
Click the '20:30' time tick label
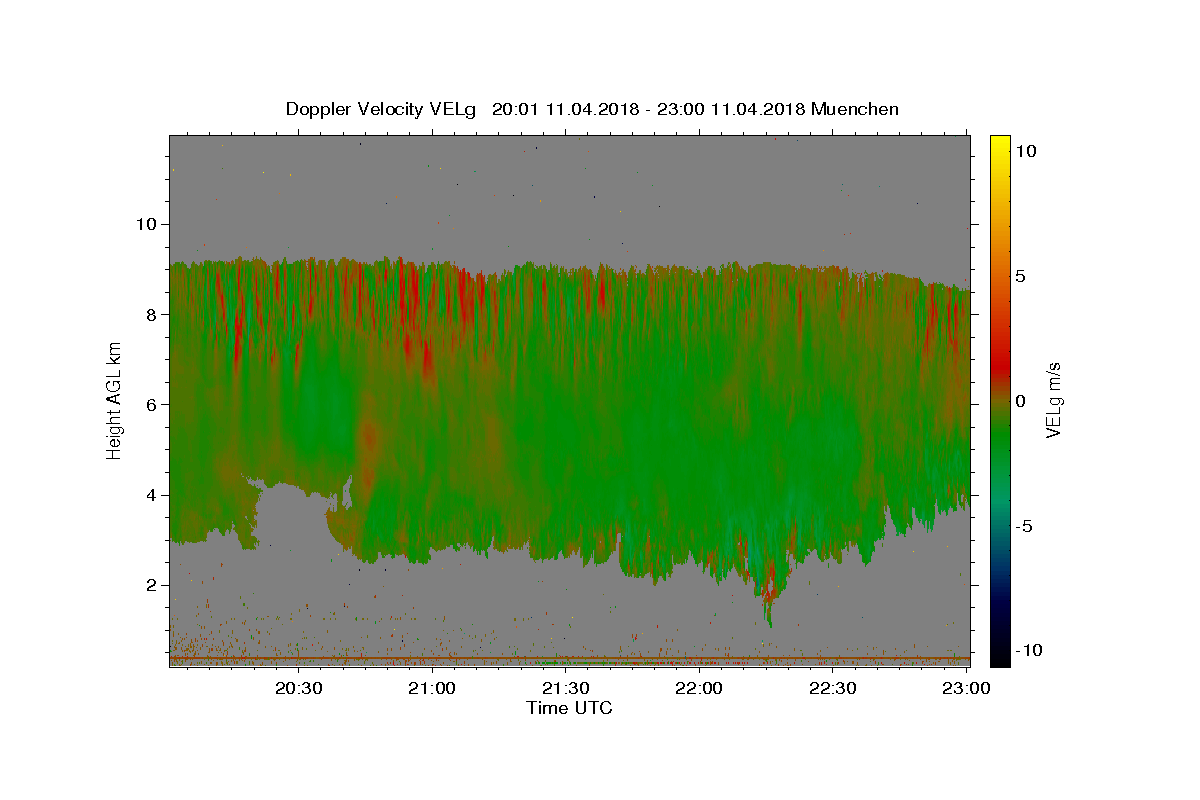298,688
